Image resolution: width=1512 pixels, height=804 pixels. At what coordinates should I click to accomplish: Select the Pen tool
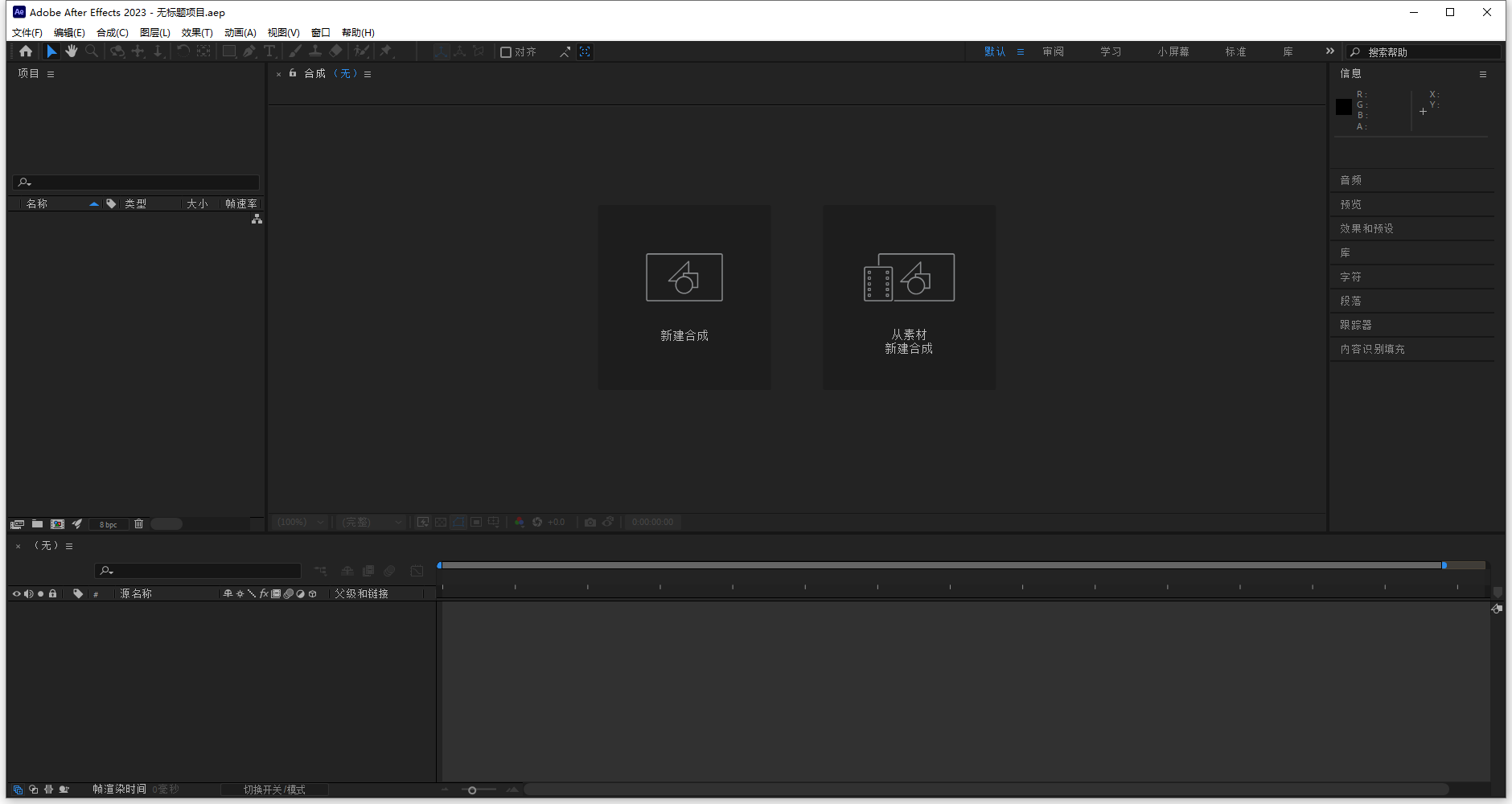pyautogui.click(x=249, y=51)
